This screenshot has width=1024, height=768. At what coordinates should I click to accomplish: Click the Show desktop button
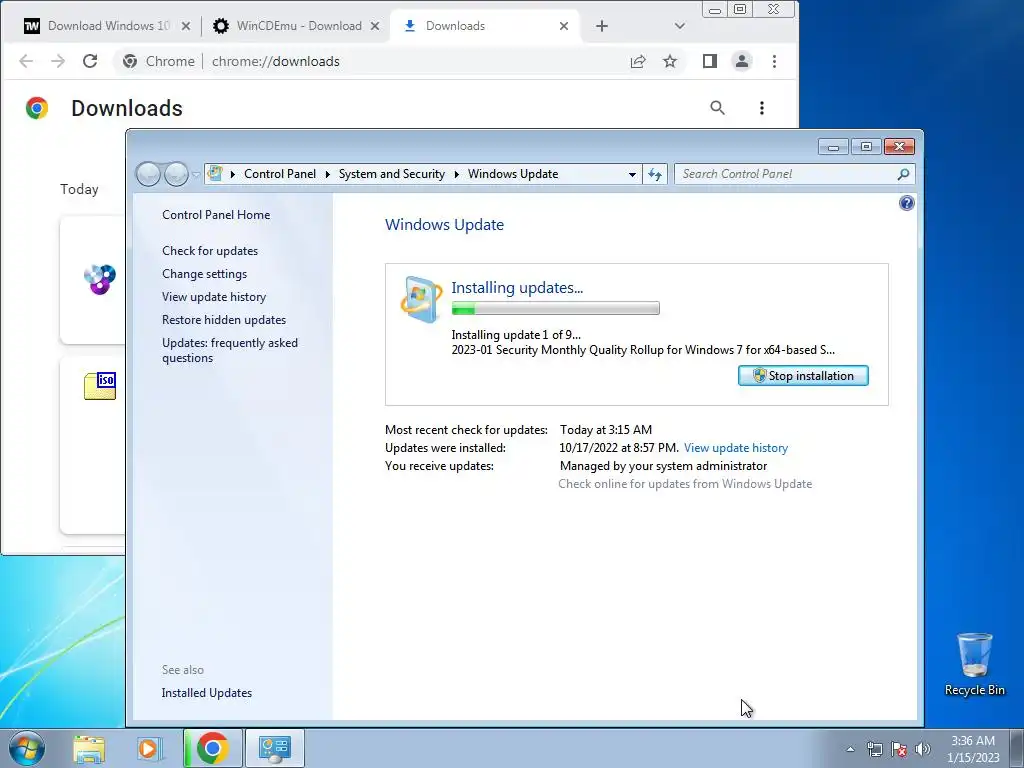pyautogui.click(x=1017, y=748)
